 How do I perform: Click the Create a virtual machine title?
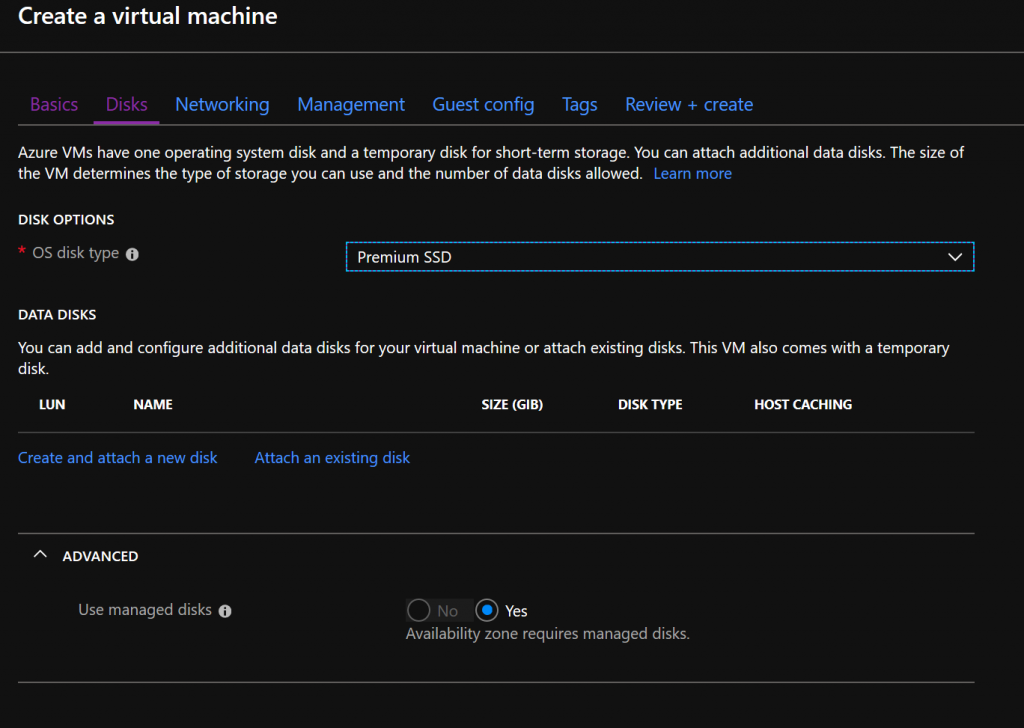pos(148,16)
